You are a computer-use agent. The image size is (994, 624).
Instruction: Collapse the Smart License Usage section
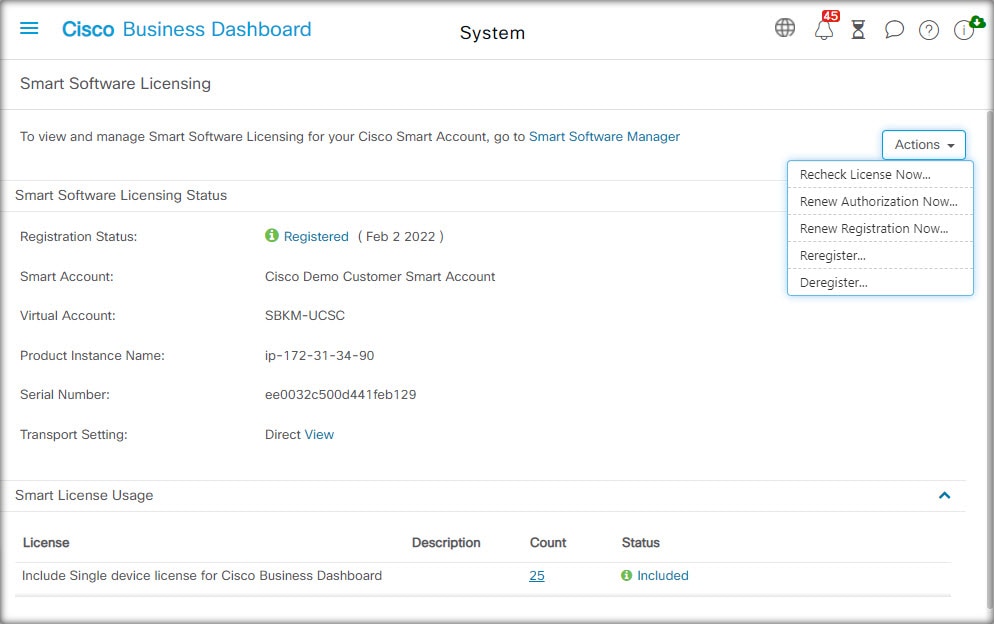point(944,495)
